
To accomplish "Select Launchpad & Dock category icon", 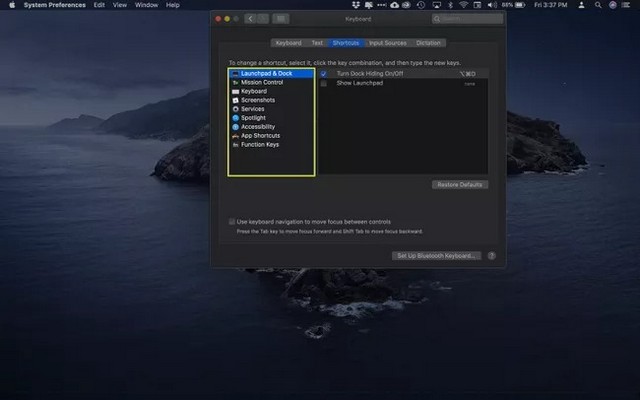I will pos(236,74).
